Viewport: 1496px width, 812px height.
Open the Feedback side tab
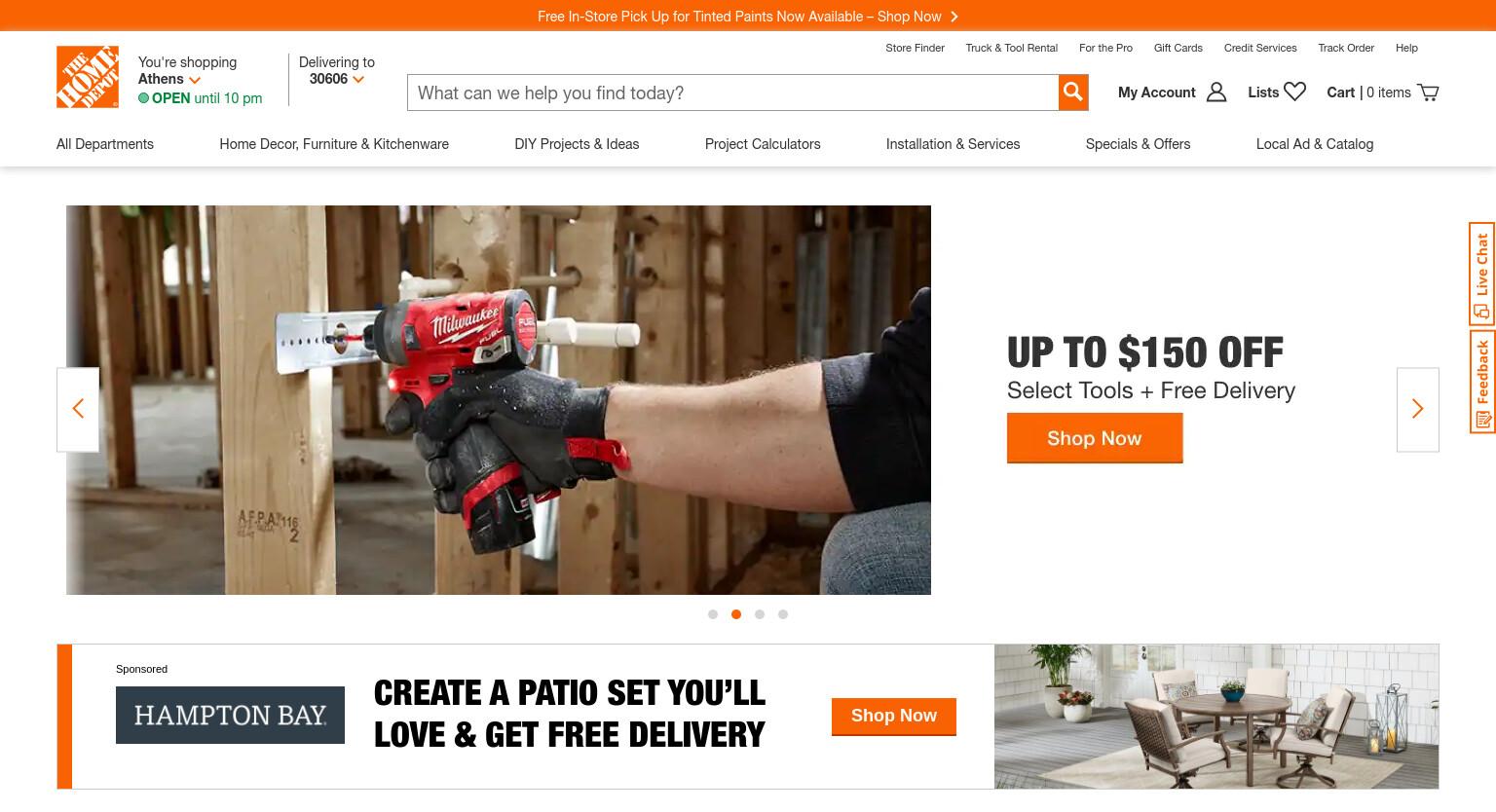pos(1481,381)
